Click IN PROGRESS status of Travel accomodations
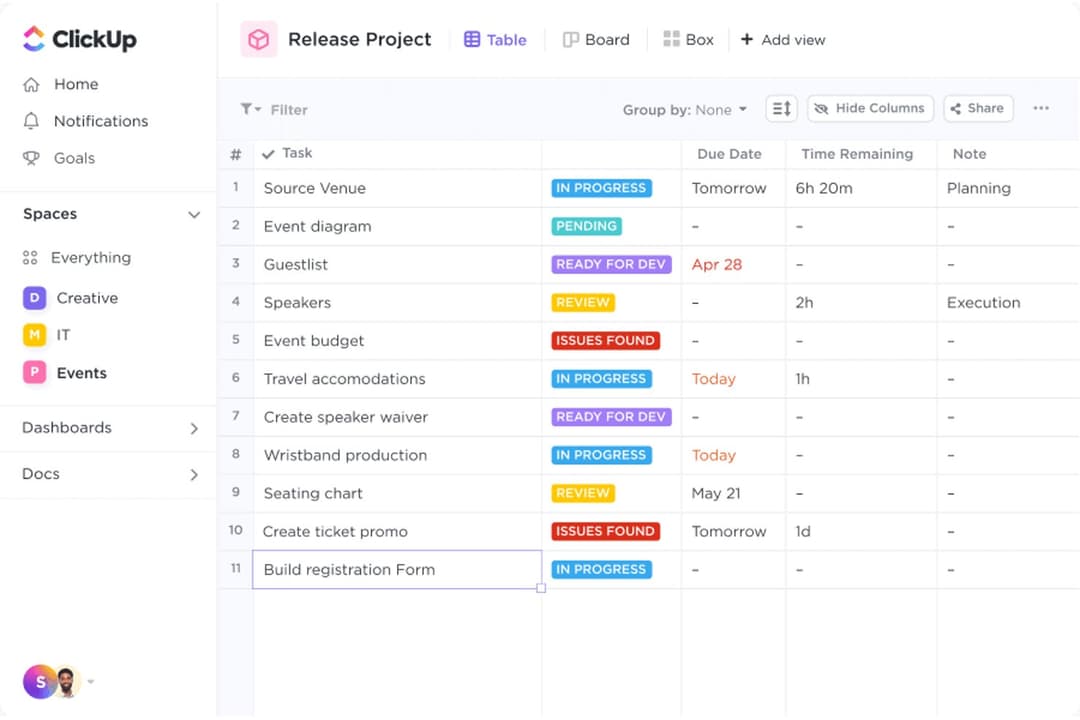Viewport: 1080px width, 720px height. 601,379
